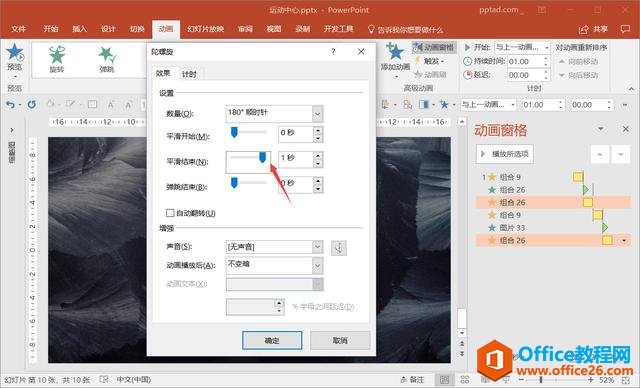This screenshot has width=640, height=388.
Task: Open dropdown arrow on last 组合 26 item
Action: pos(624,240)
